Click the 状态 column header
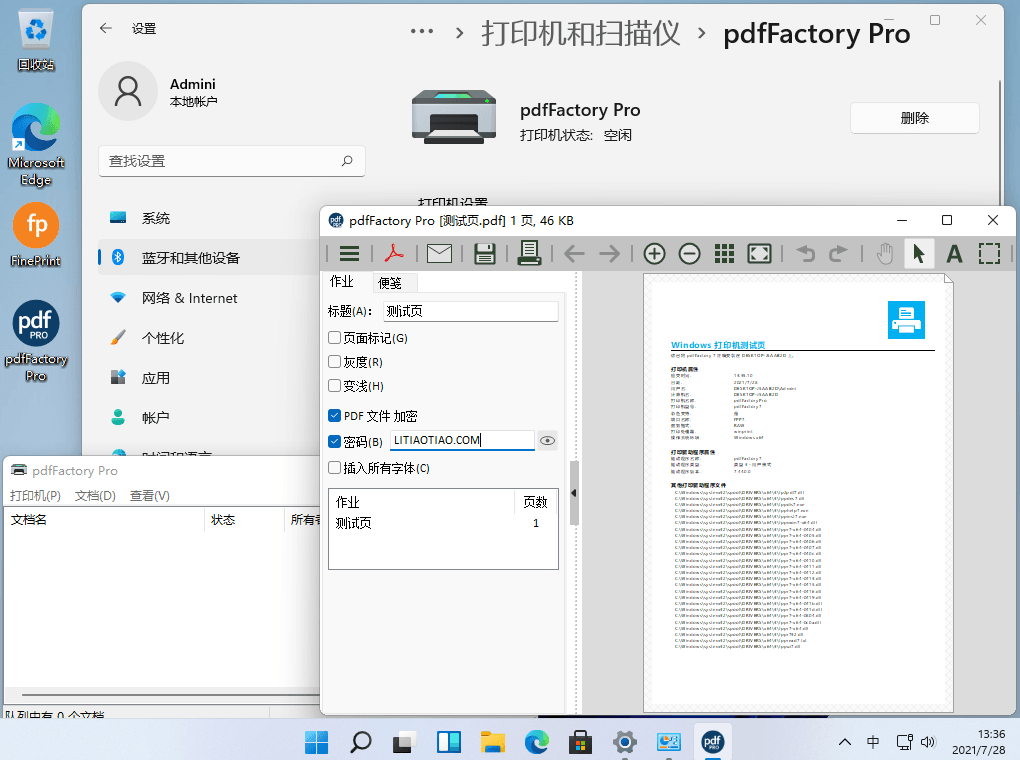Image resolution: width=1020 pixels, height=760 pixels. pyautogui.click(x=245, y=520)
